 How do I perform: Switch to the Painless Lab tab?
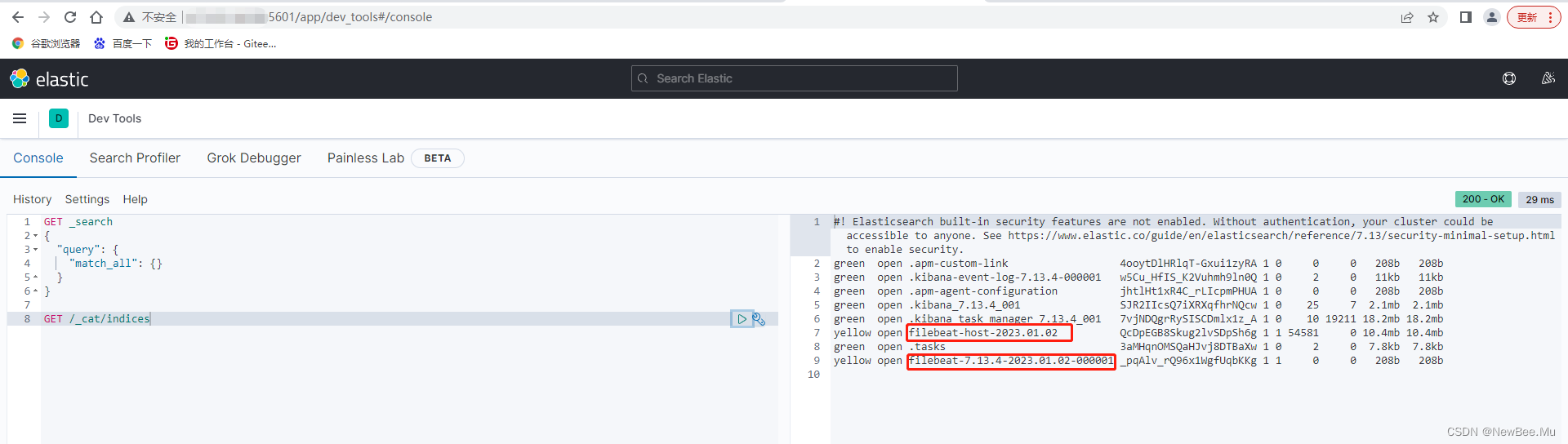click(366, 158)
